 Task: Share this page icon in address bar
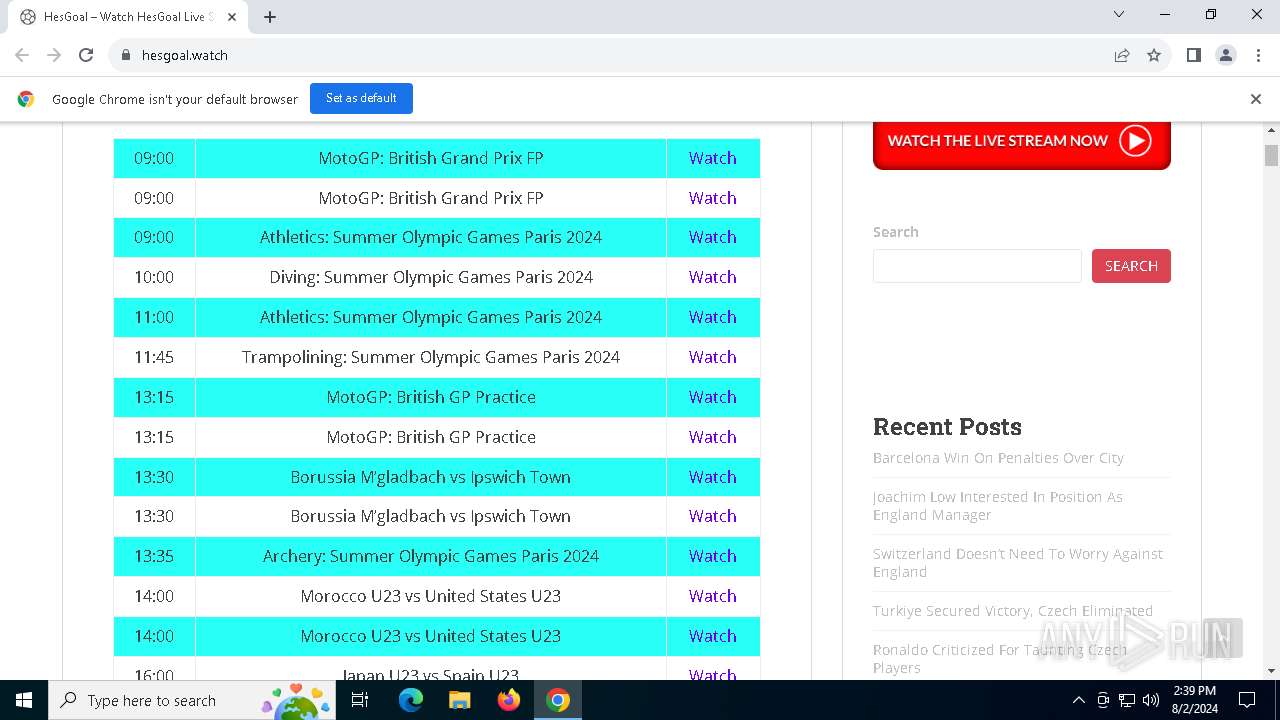(x=1122, y=55)
